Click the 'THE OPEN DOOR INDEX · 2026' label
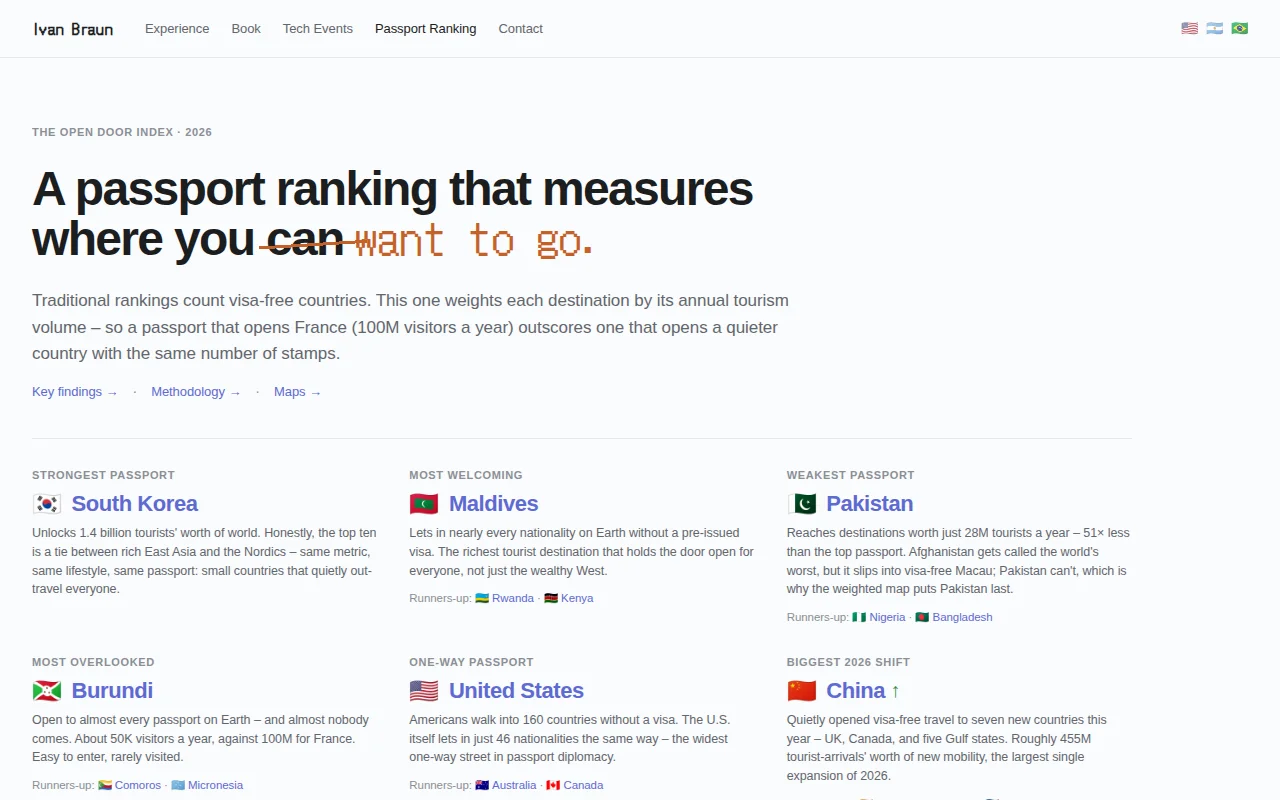 click(x=122, y=132)
